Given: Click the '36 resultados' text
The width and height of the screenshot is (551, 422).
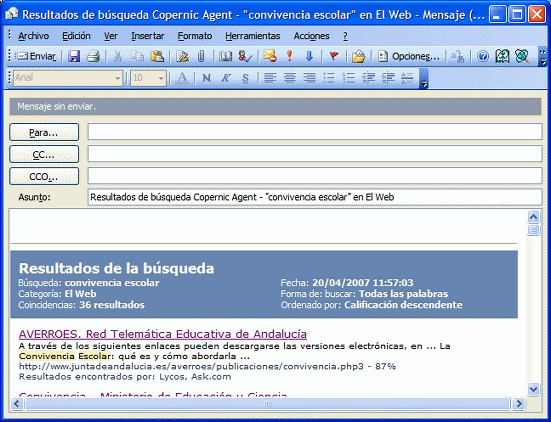Looking at the screenshot, I should tap(112, 305).
